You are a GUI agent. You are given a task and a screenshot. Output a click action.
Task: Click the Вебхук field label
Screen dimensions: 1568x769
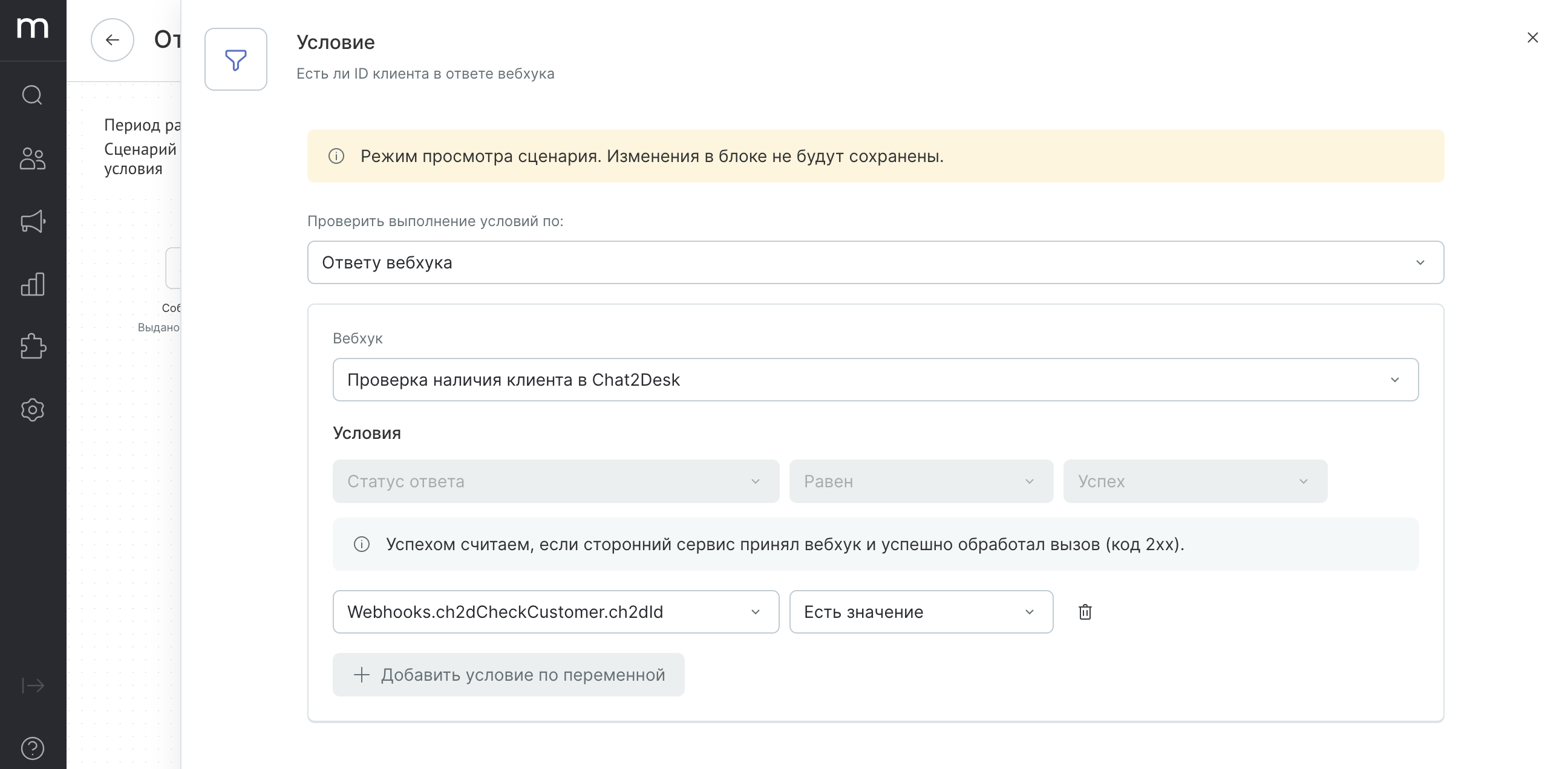point(358,339)
